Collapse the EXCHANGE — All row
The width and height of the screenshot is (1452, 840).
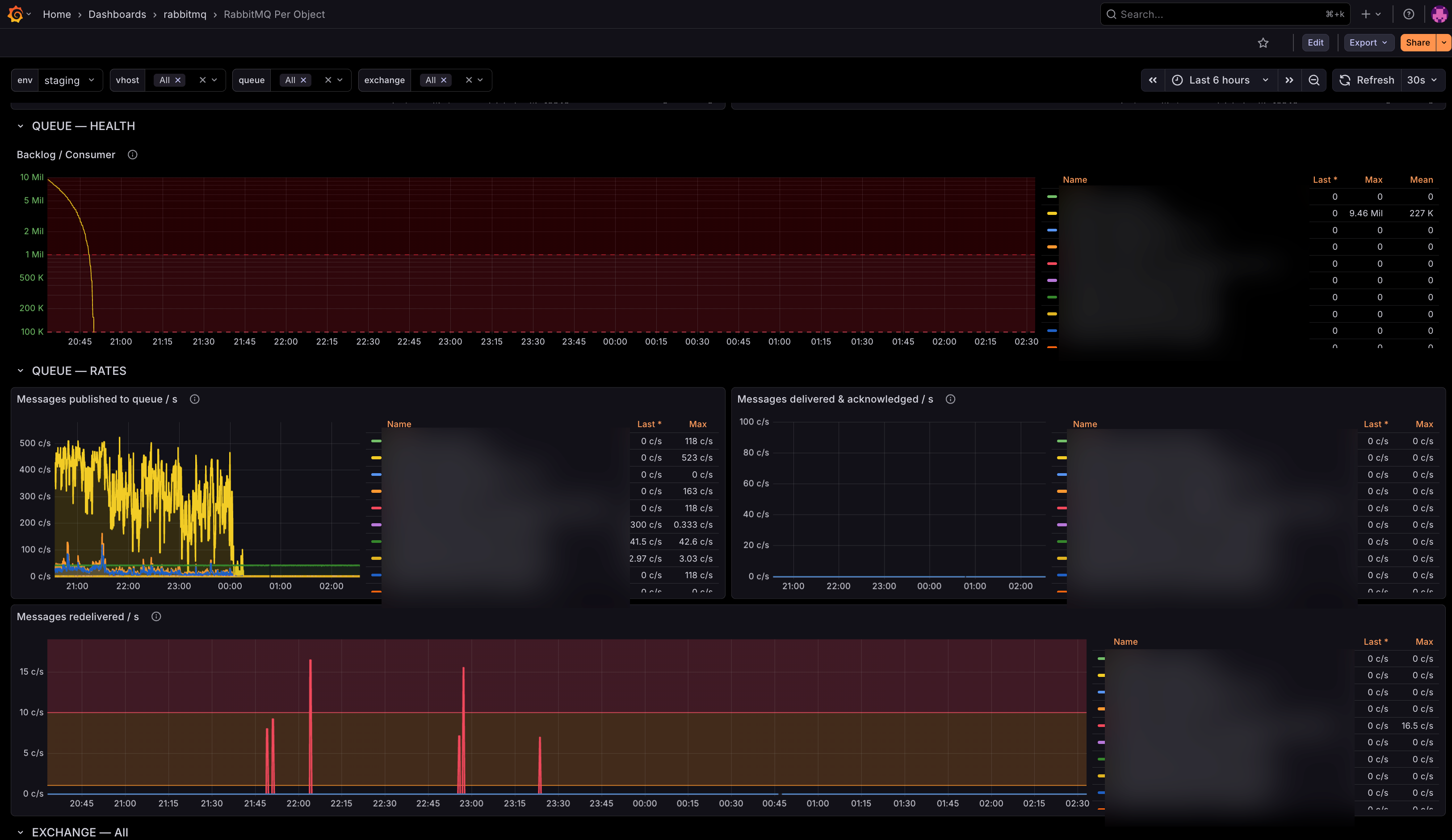20,832
